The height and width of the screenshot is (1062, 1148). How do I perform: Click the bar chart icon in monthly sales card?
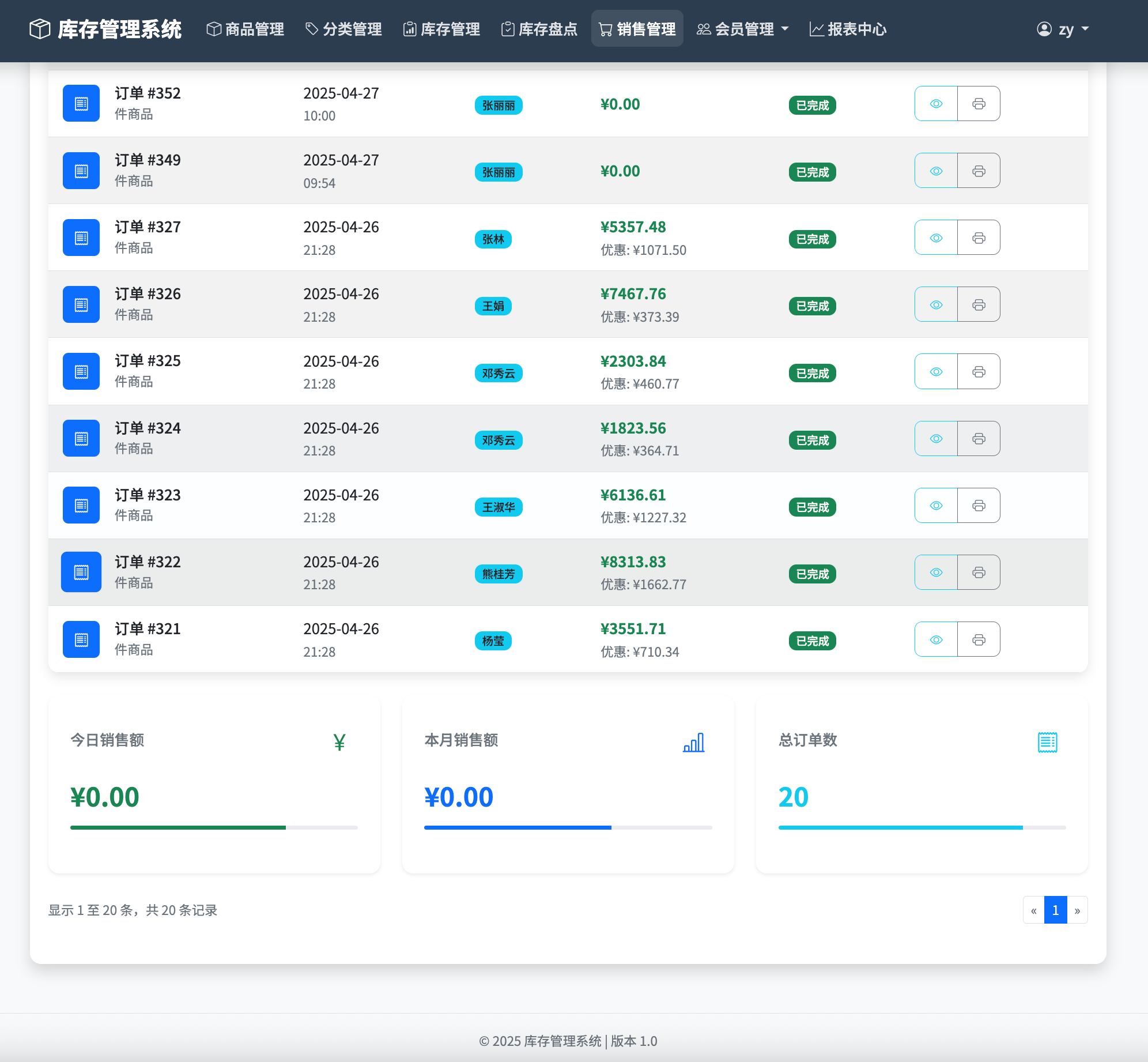[693, 742]
